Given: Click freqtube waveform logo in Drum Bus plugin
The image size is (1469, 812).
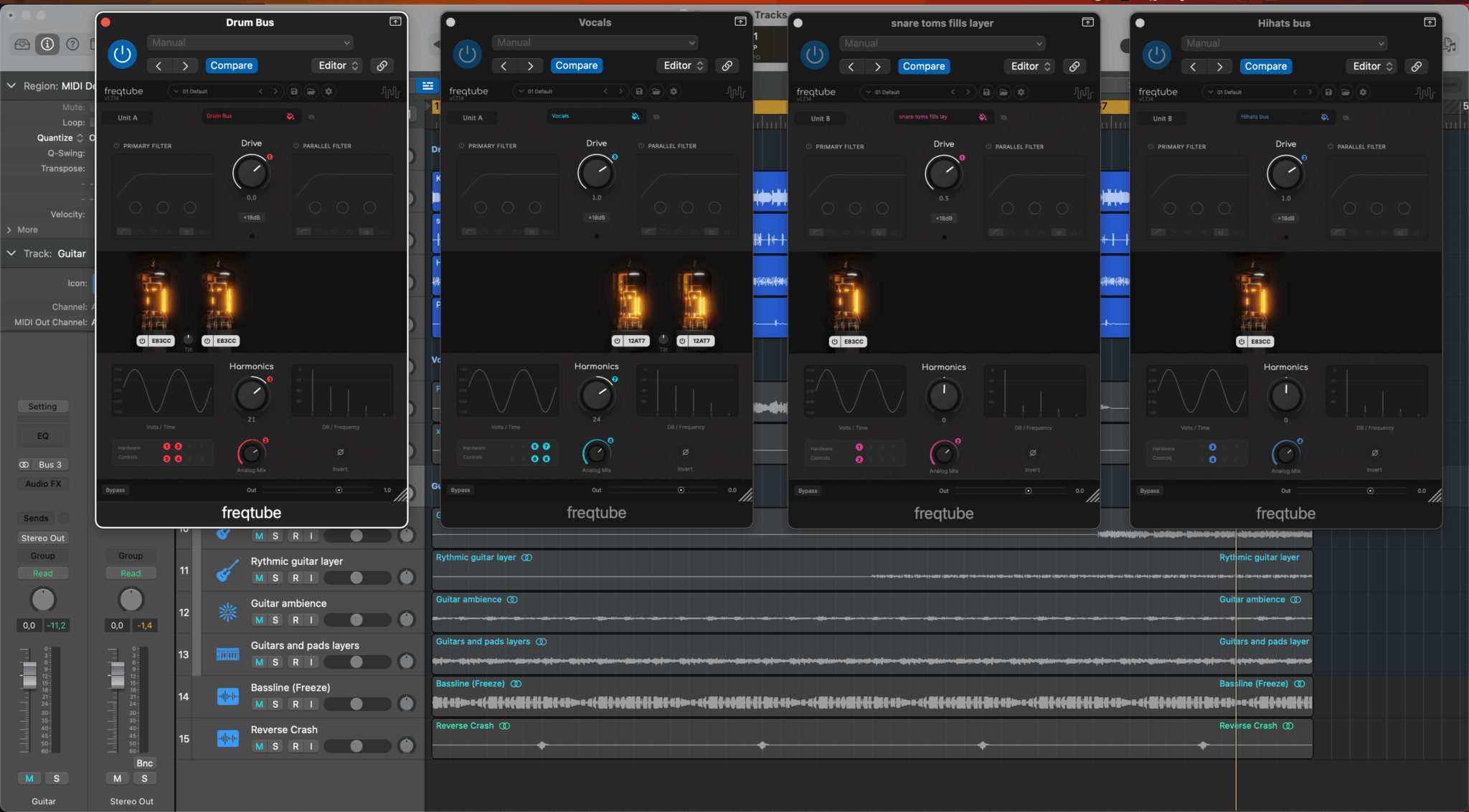Looking at the screenshot, I should tap(390, 92).
